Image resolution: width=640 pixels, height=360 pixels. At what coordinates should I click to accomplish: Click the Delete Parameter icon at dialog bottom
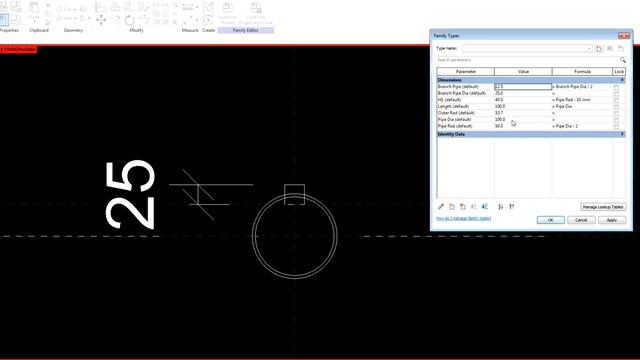click(462, 207)
